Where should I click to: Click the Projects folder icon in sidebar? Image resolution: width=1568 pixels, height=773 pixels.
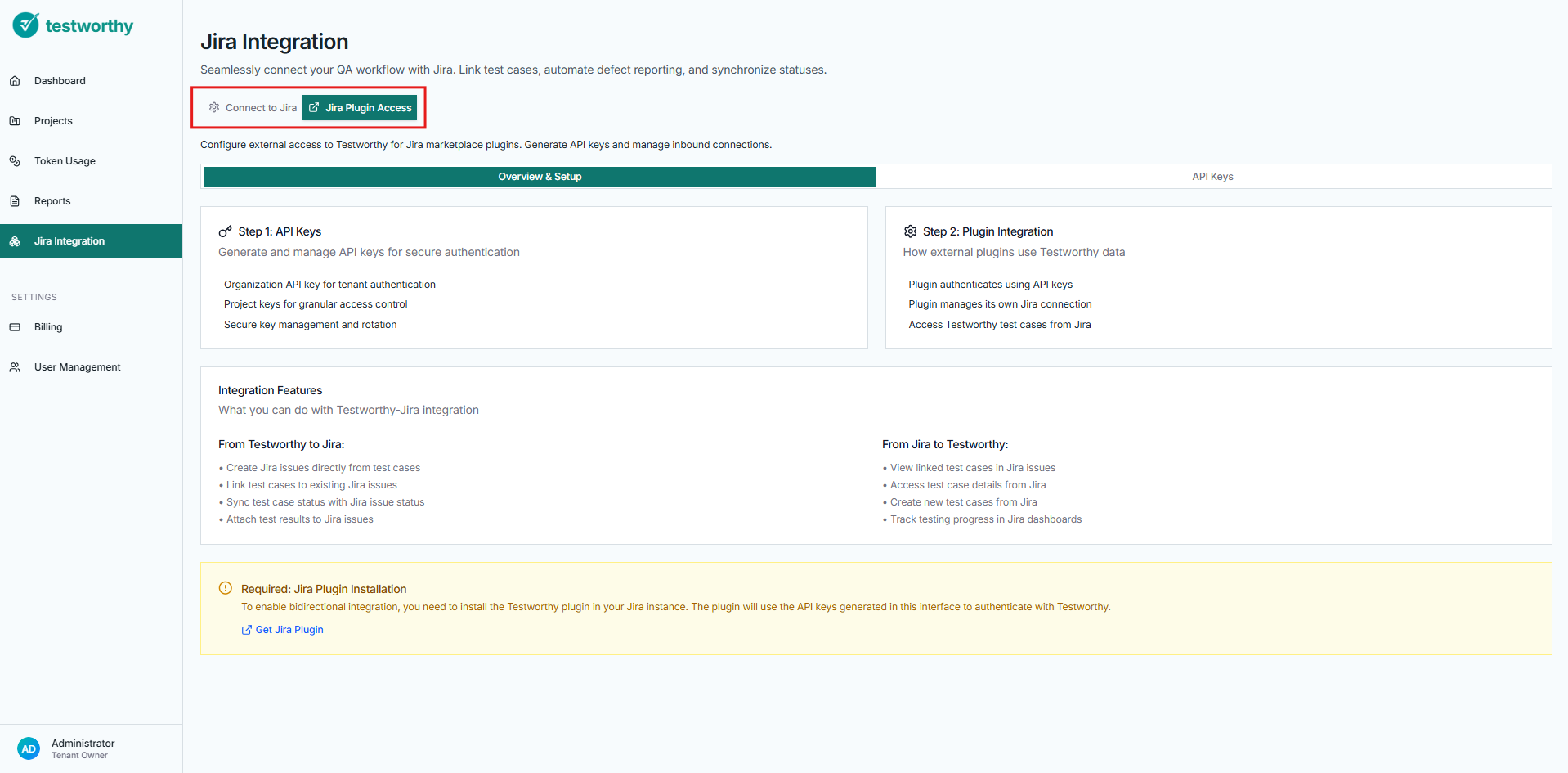[x=15, y=121]
